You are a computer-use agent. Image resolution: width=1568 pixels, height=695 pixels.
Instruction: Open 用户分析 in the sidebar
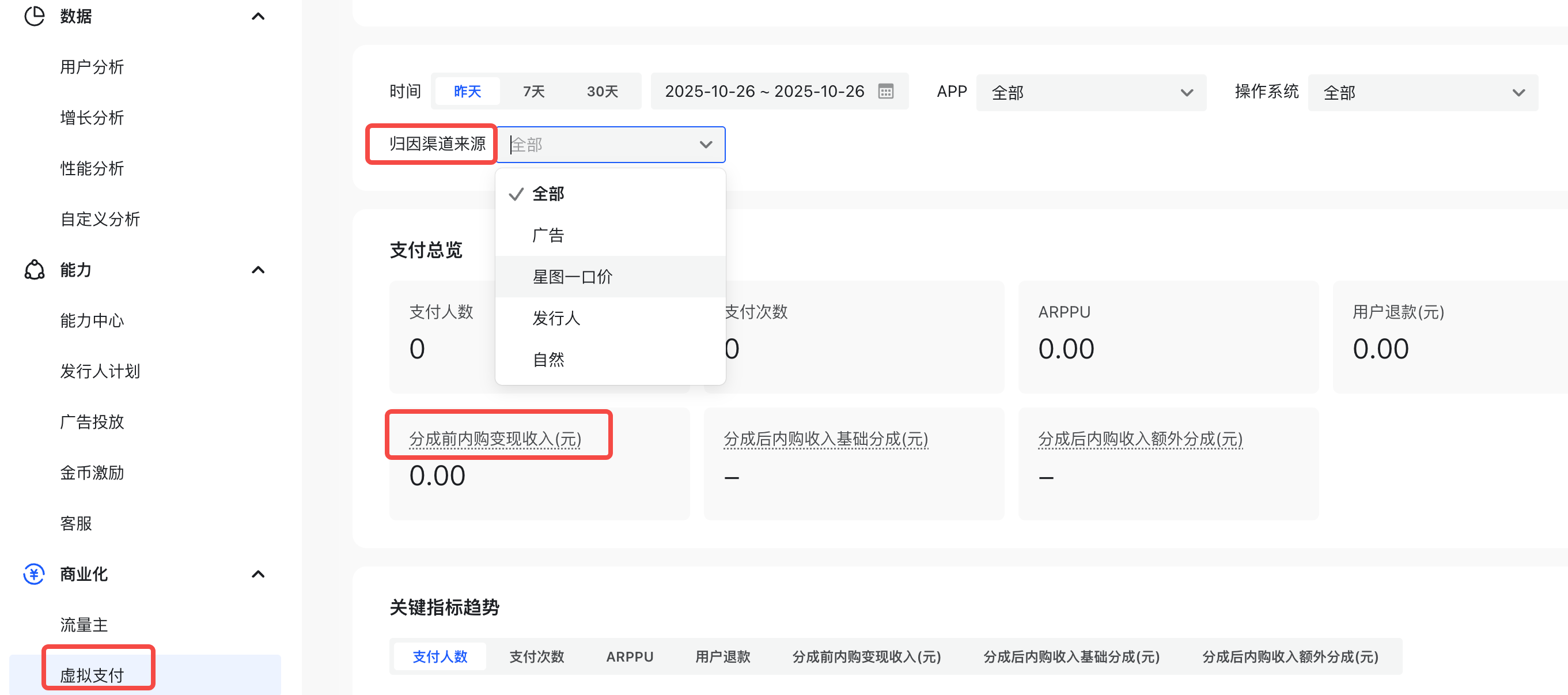[x=92, y=67]
